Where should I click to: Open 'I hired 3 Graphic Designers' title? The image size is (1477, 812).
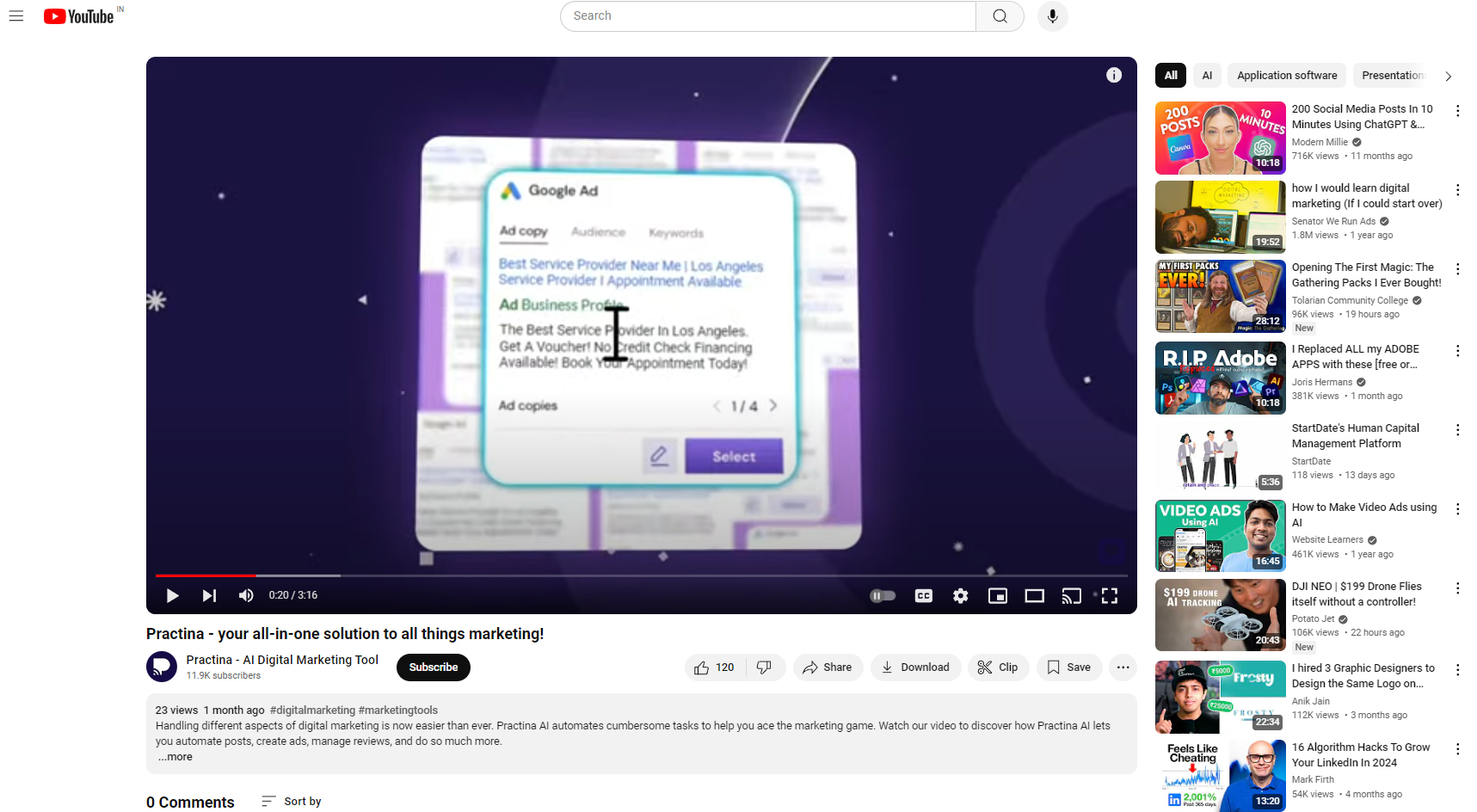pos(1363,676)
